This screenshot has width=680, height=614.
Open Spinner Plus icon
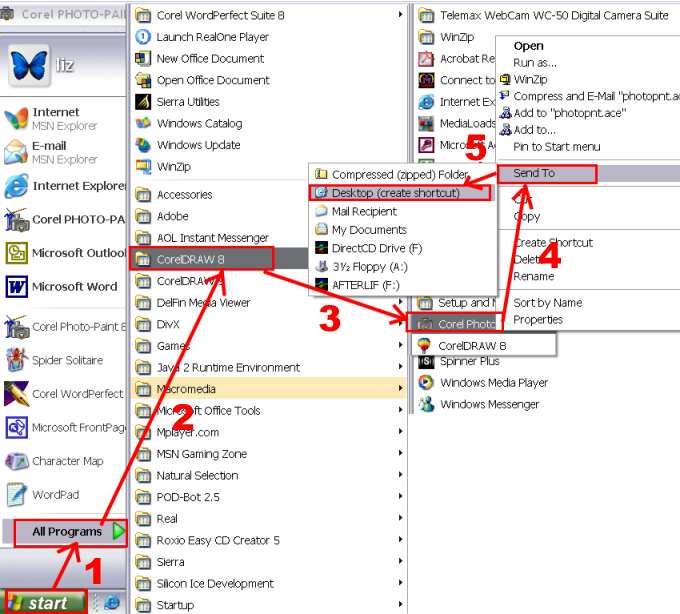[426, 361]
